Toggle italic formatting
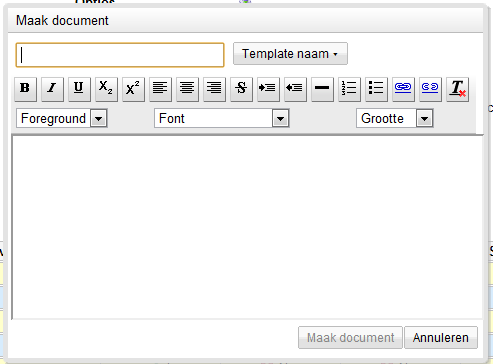 [52, 89]
